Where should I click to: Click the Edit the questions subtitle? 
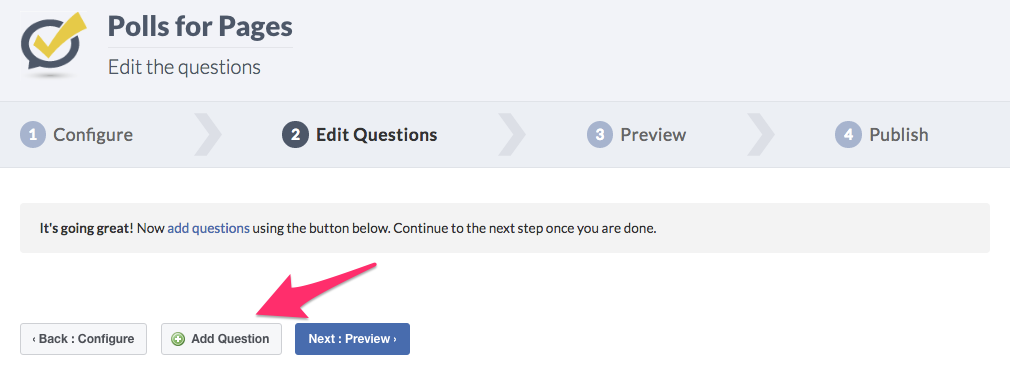click(x=184, y=67)
